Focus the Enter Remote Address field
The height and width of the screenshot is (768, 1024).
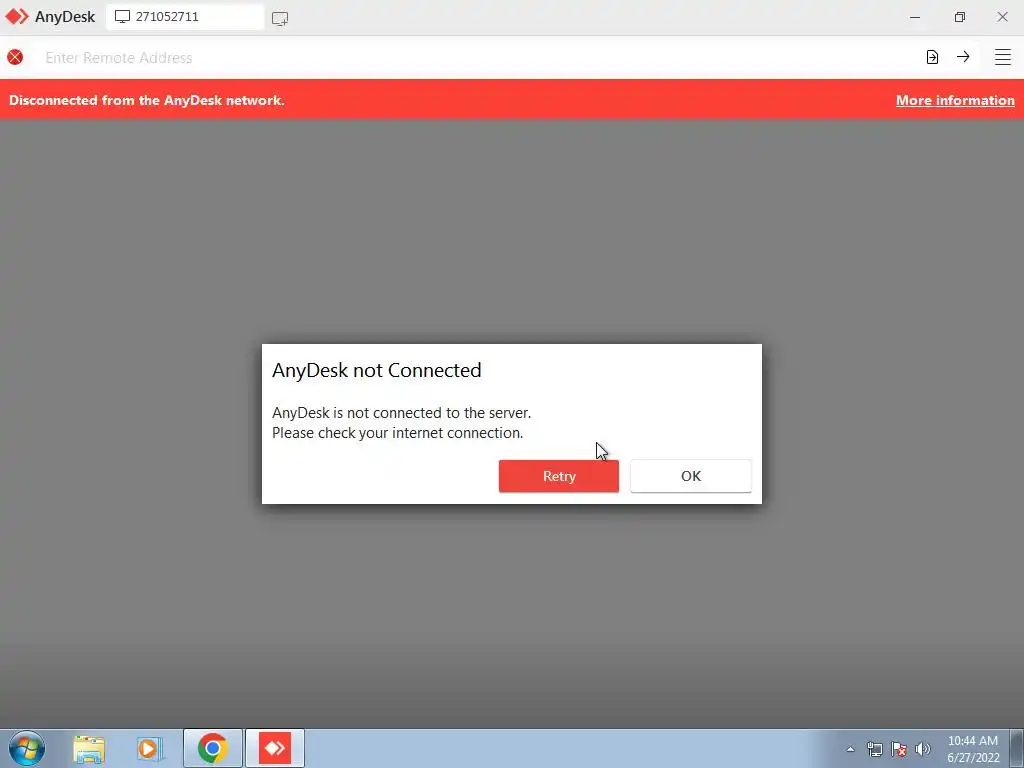[477, 57]
